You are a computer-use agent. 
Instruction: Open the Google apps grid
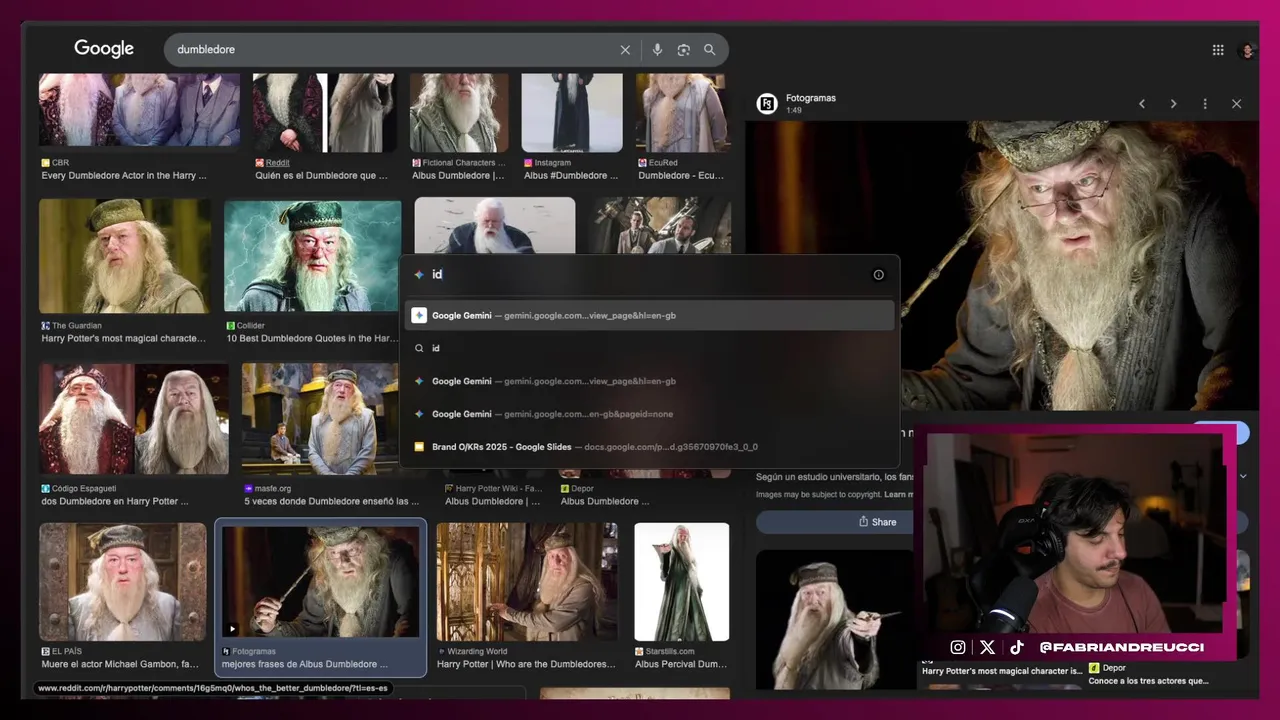(1218, 50)
